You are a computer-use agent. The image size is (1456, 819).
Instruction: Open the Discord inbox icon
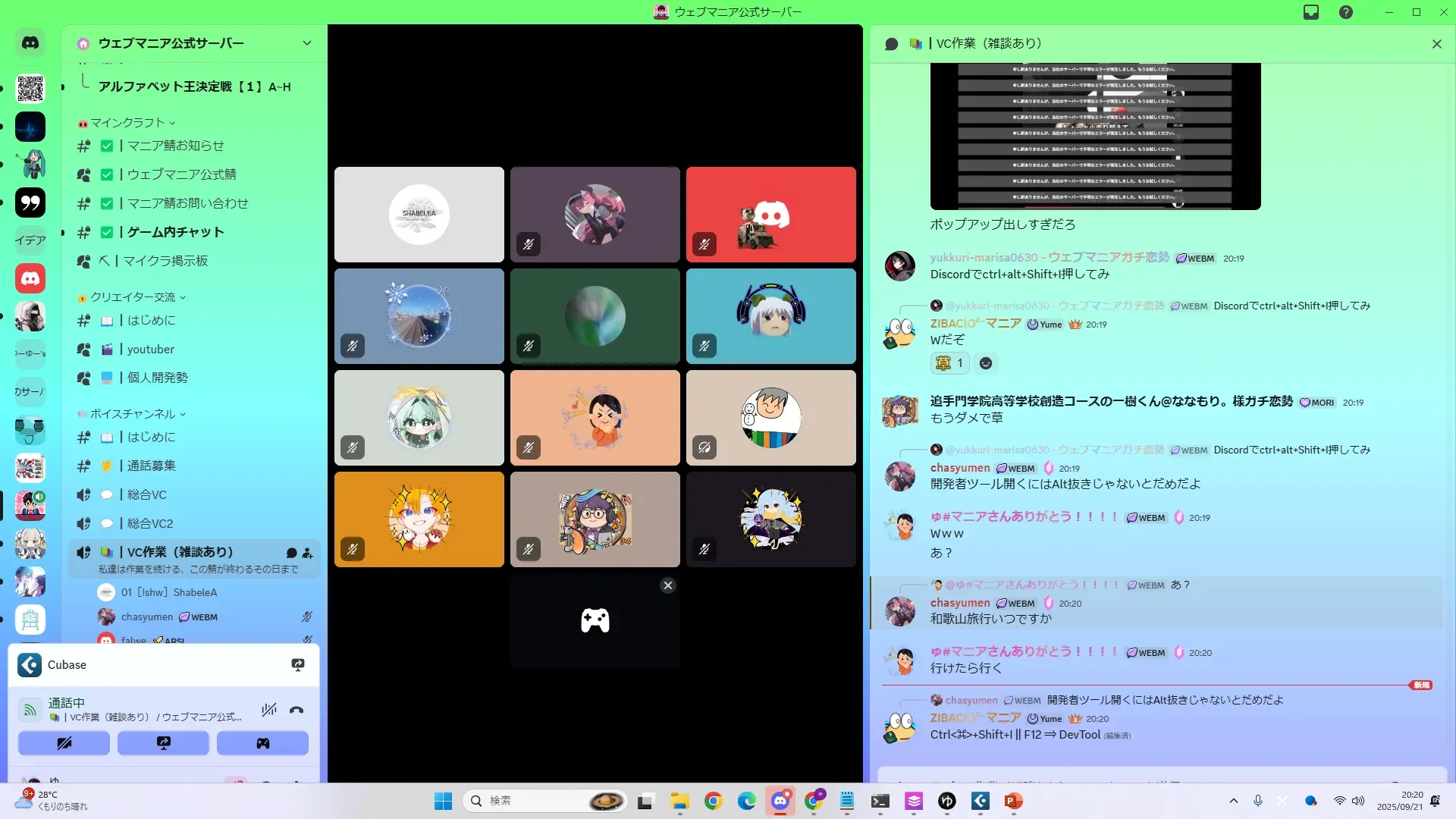[x=1311, y=12]
